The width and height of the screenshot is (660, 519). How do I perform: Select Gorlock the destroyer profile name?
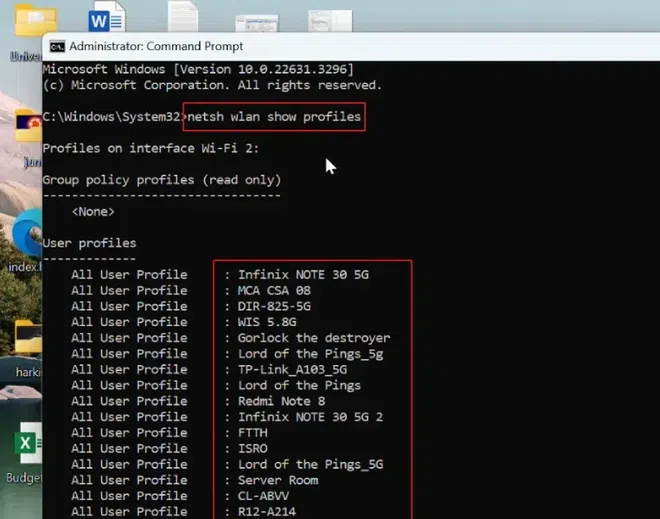pos(314,338)
